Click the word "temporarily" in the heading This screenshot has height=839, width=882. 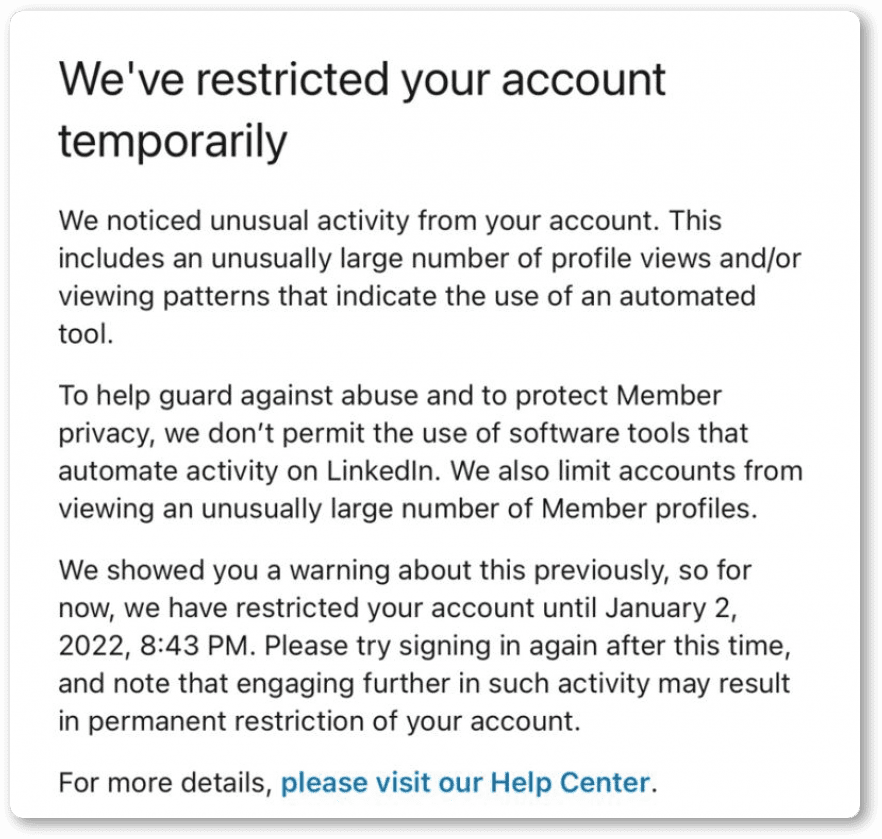point(172,142)
